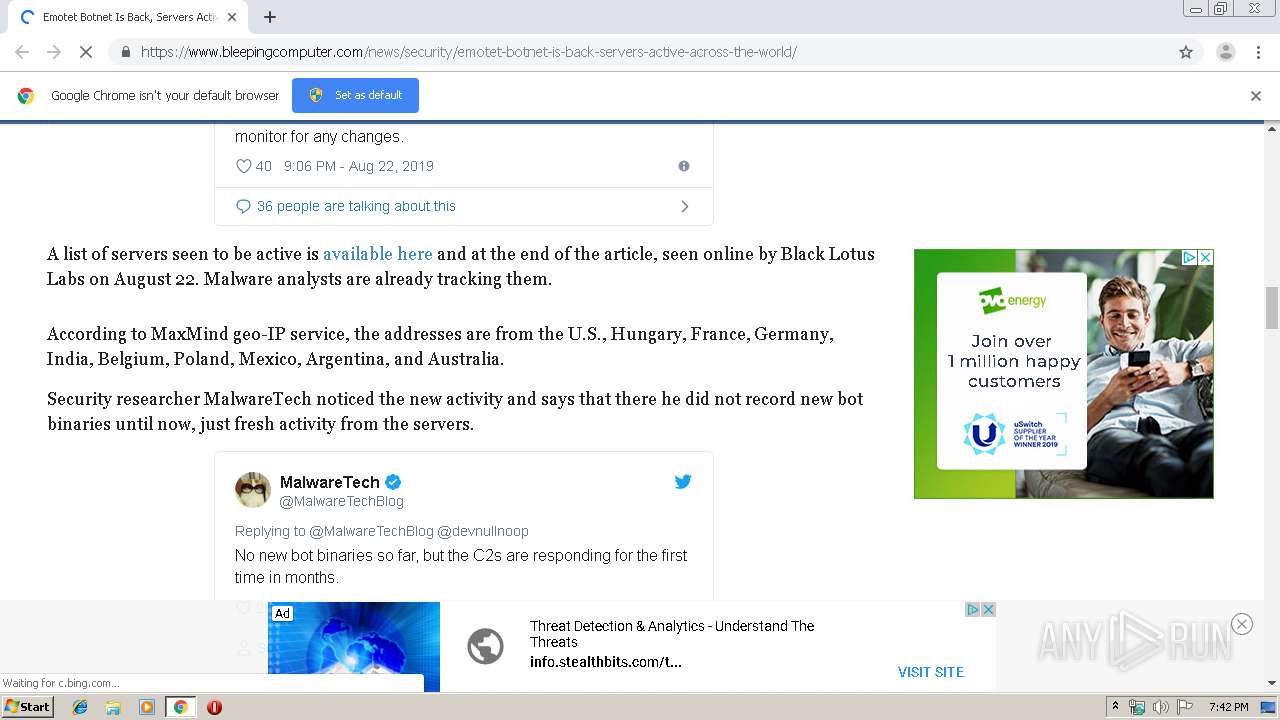Launch Internet Explorer from taskbar
The width and height of the screenshot is (1280, 720).
(x=80, y=707)
